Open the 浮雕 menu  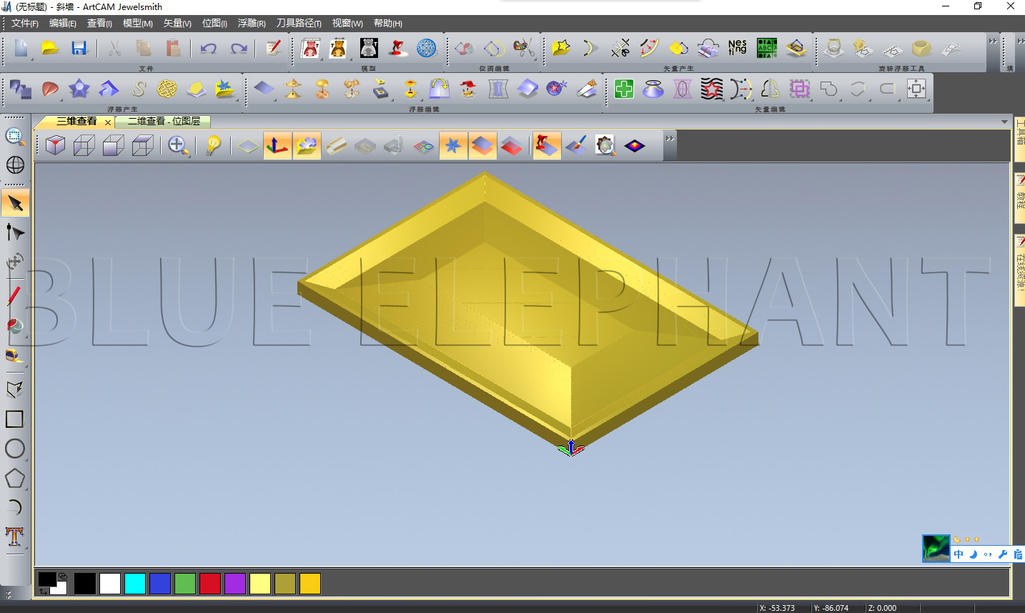[x=251, y=23]
